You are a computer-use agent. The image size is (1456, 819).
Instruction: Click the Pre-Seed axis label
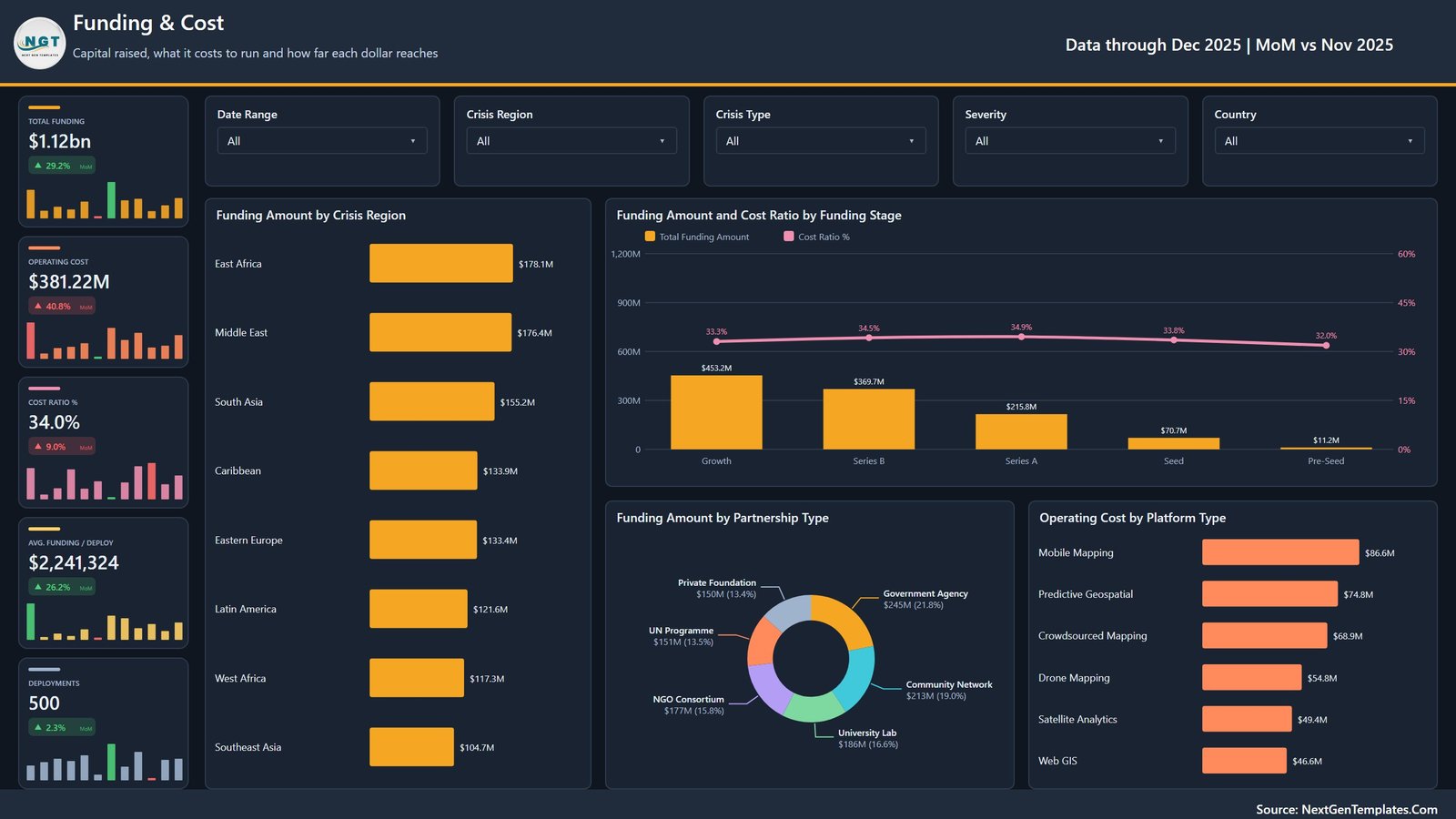pos(1326,461)
